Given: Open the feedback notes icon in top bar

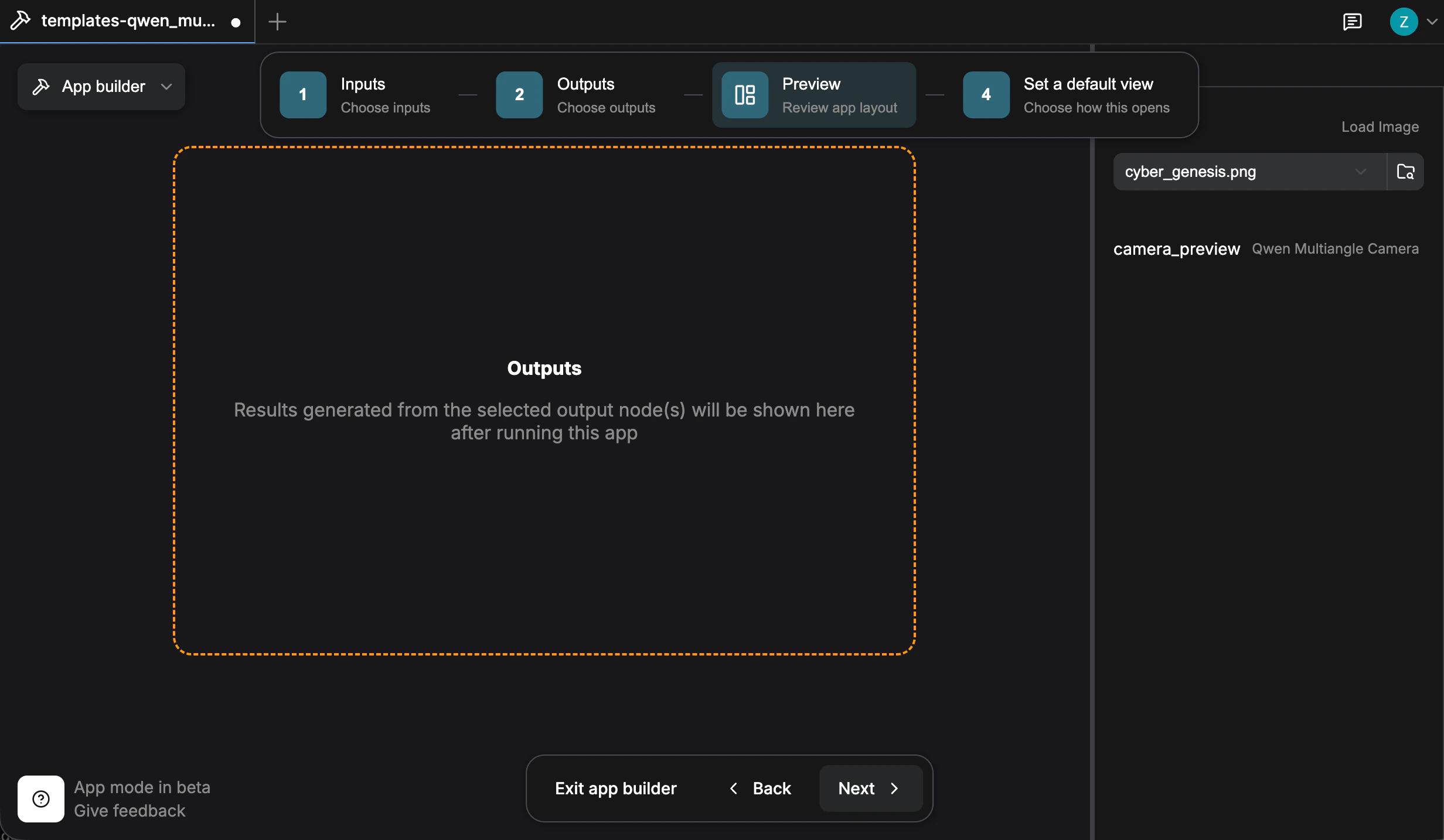Looking at the screenshot, I should [x=1353, y=22].
